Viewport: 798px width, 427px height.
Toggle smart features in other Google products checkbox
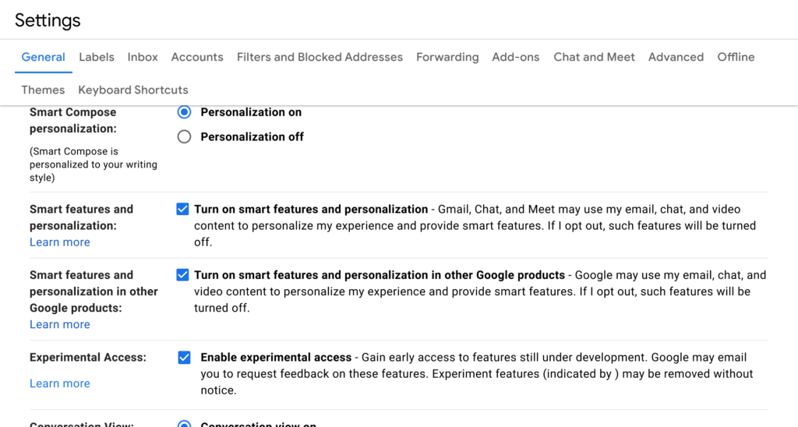(x=182, y=275)
